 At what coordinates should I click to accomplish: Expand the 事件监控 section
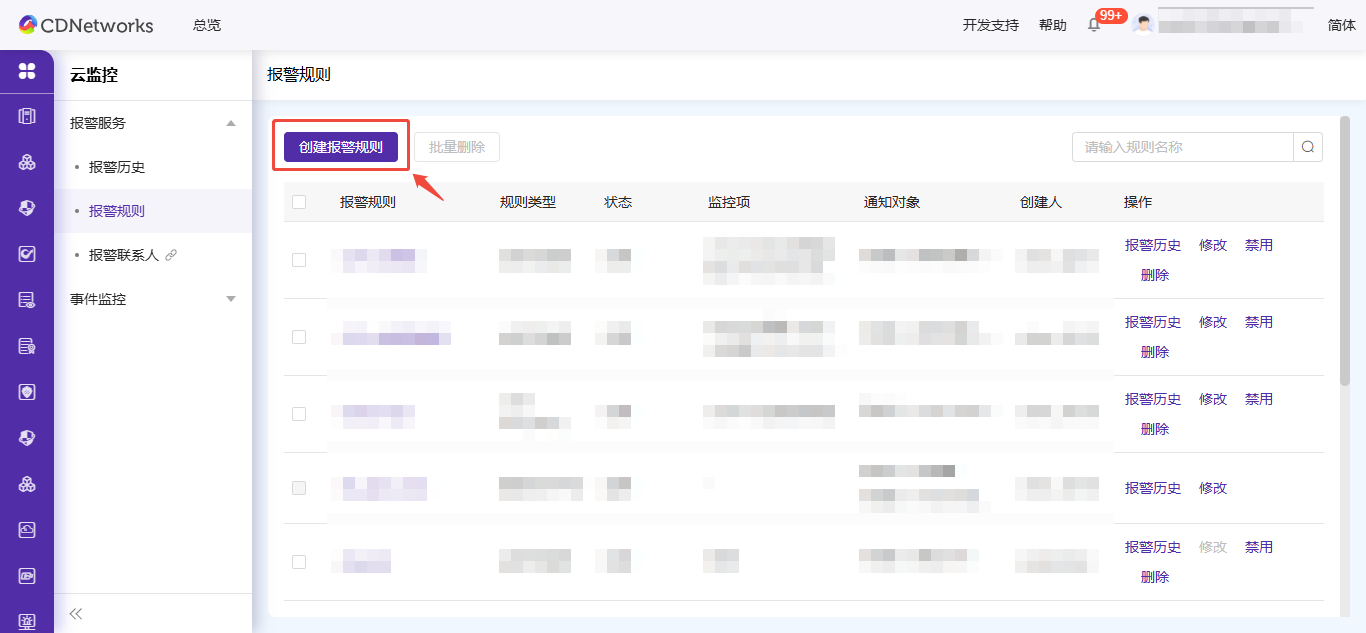[x=231, y=298]
